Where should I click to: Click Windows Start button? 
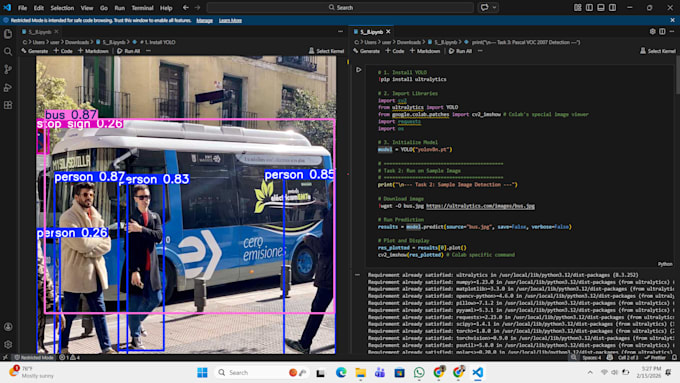(x=202, y=372)
